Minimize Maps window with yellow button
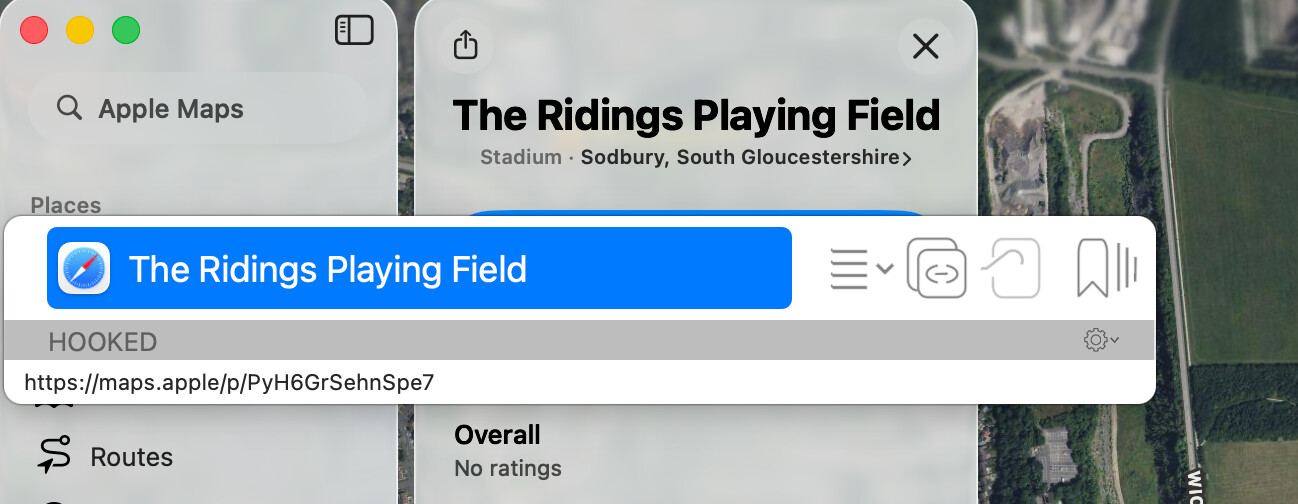The width and height of the screenshot is (1298, 504). point(80,30)
